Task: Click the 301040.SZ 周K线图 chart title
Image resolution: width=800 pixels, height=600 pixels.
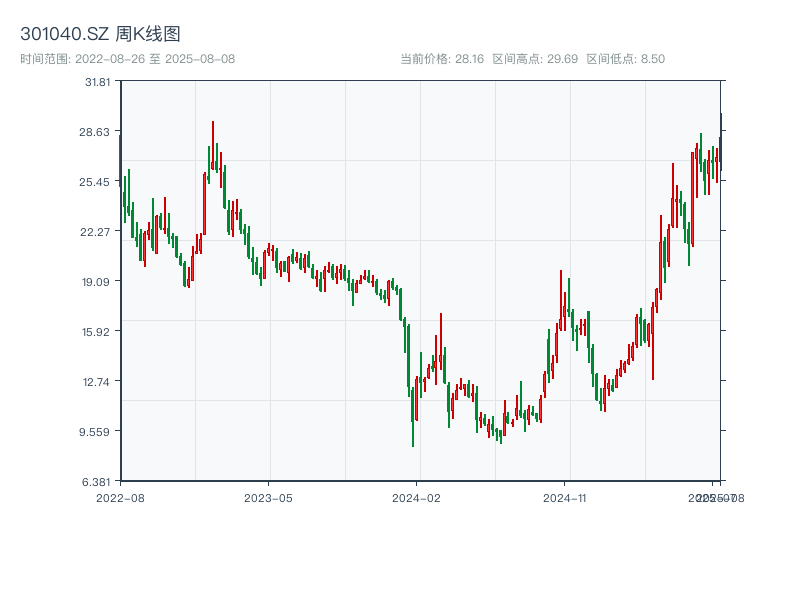Action: (100, 35)
